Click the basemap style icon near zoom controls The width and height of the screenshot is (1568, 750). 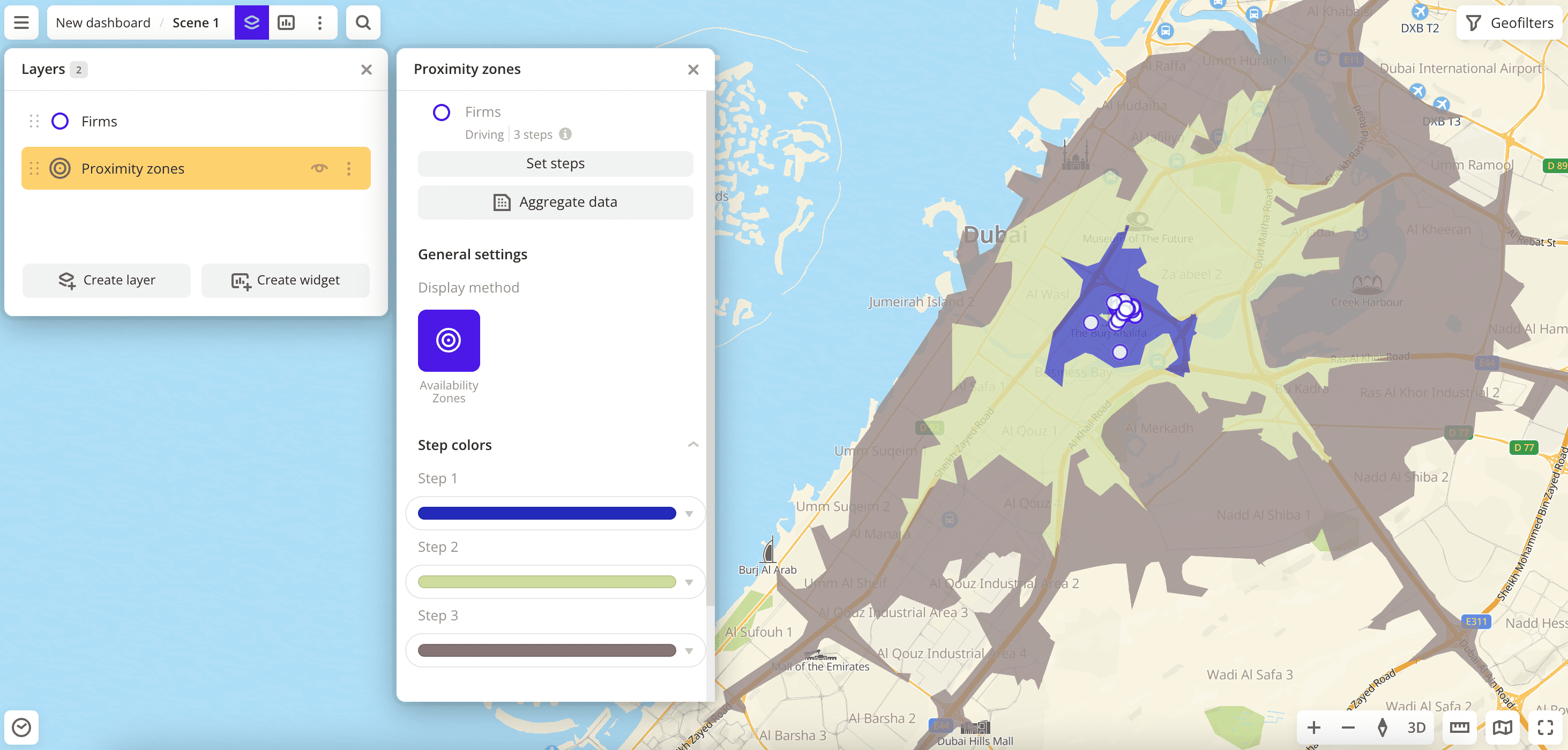1502,727
